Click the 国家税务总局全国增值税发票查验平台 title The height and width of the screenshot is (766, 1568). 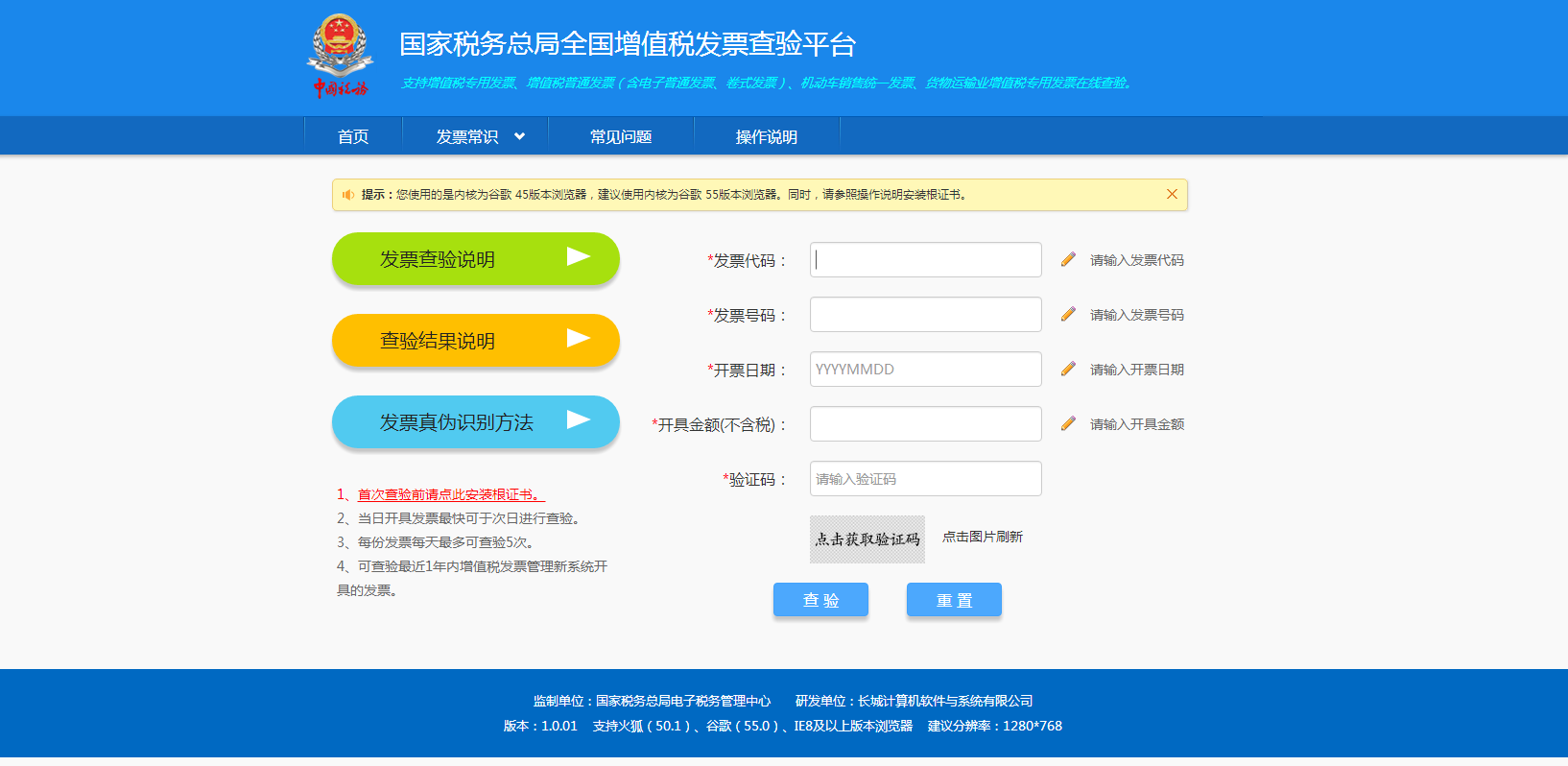(x=628, y=44)
